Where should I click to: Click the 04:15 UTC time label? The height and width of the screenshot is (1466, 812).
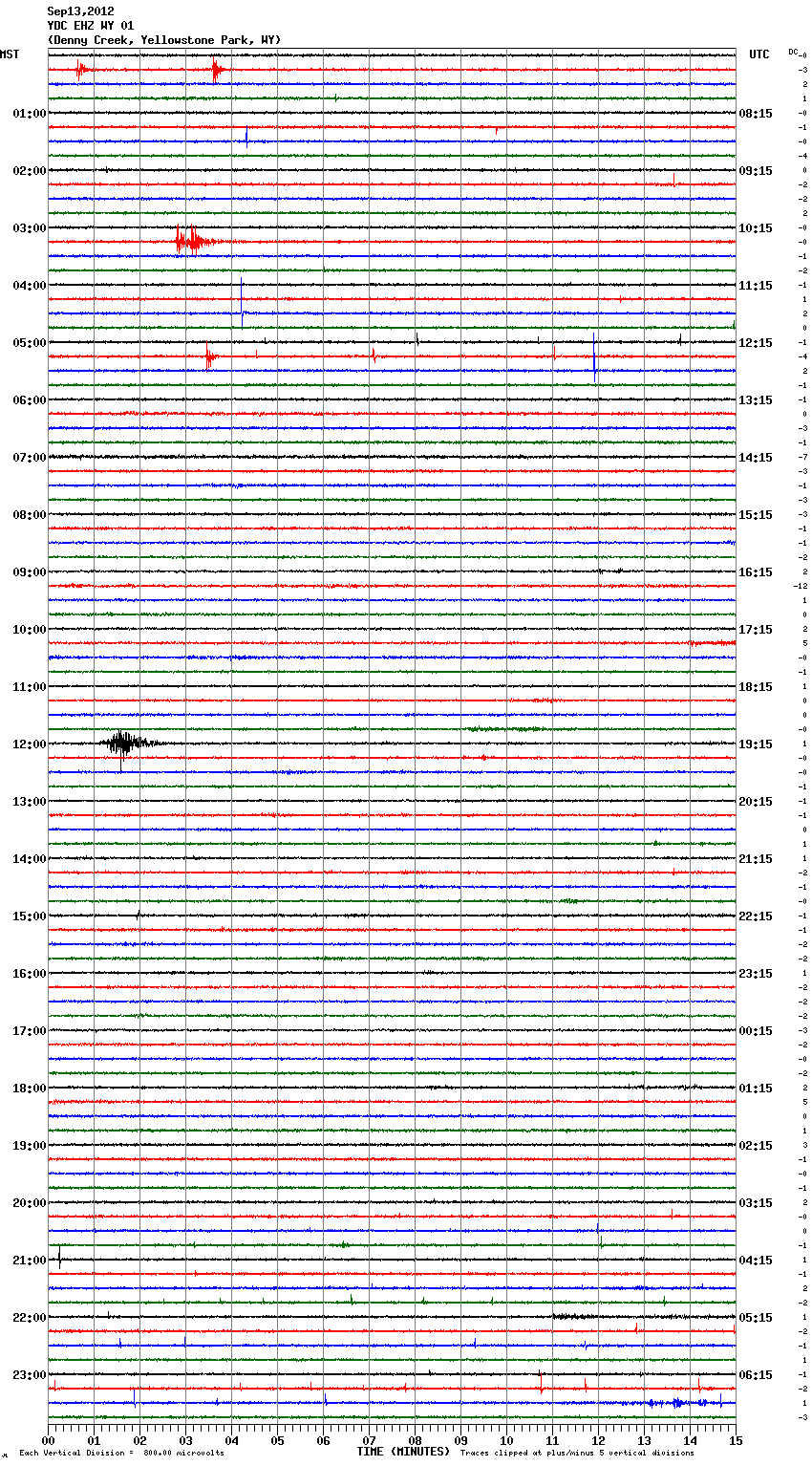(x=756, y=1261)
